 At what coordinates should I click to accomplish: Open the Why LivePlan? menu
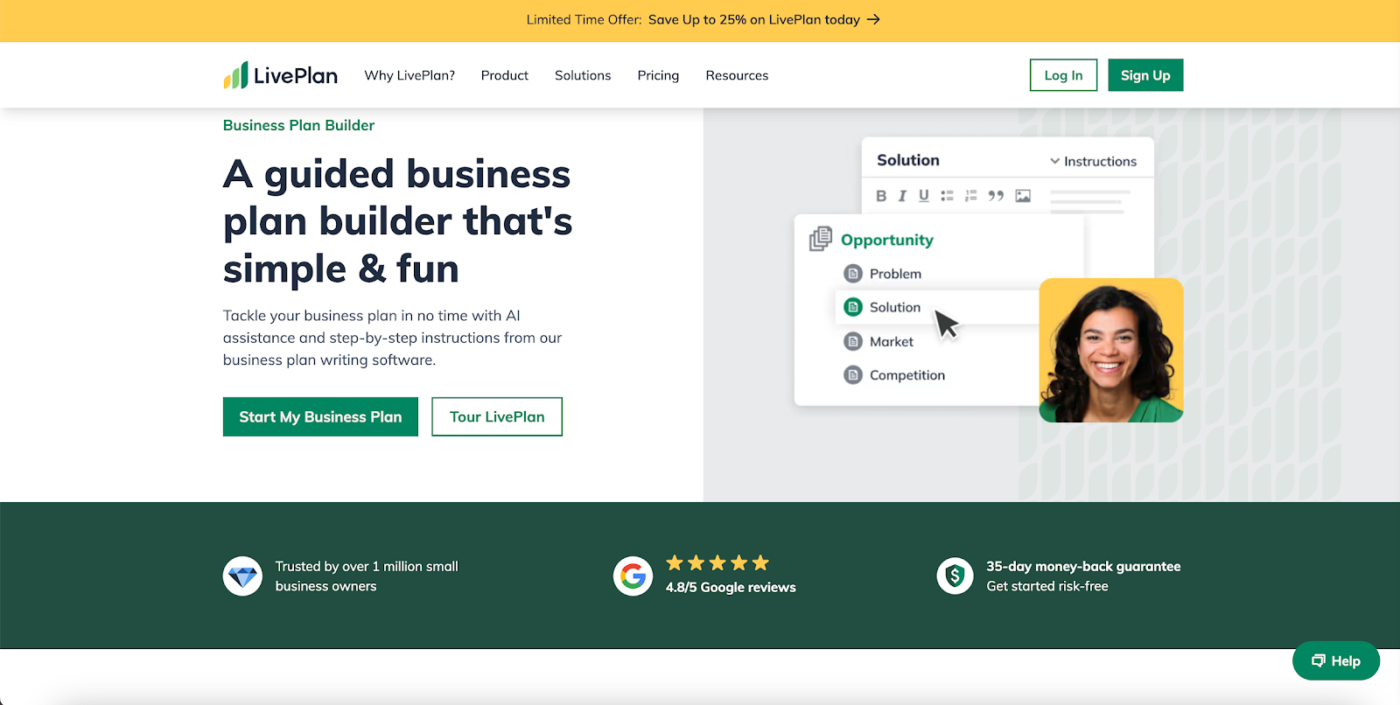coord(409,75)
